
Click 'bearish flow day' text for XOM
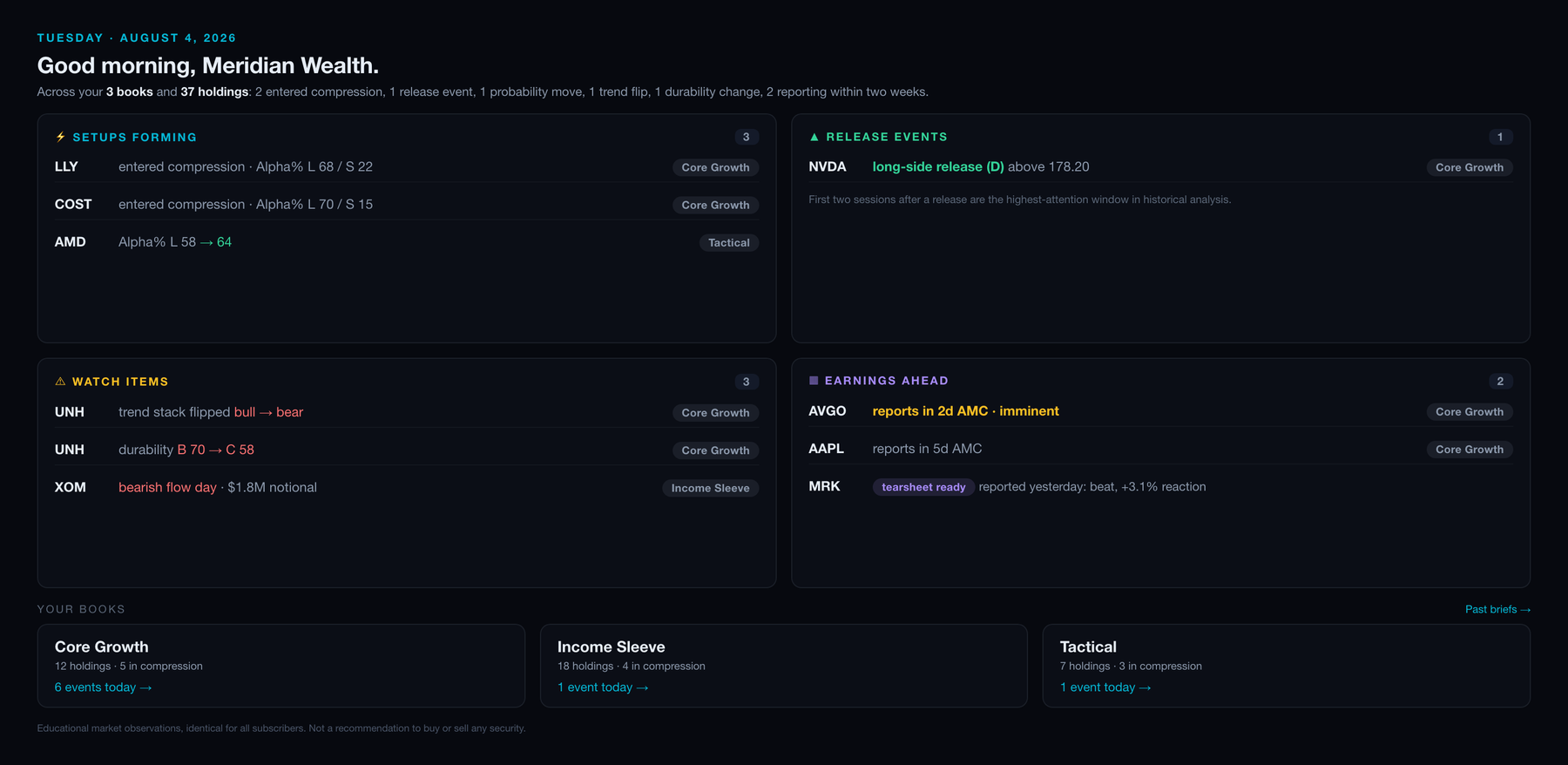(x=167, y=487)
